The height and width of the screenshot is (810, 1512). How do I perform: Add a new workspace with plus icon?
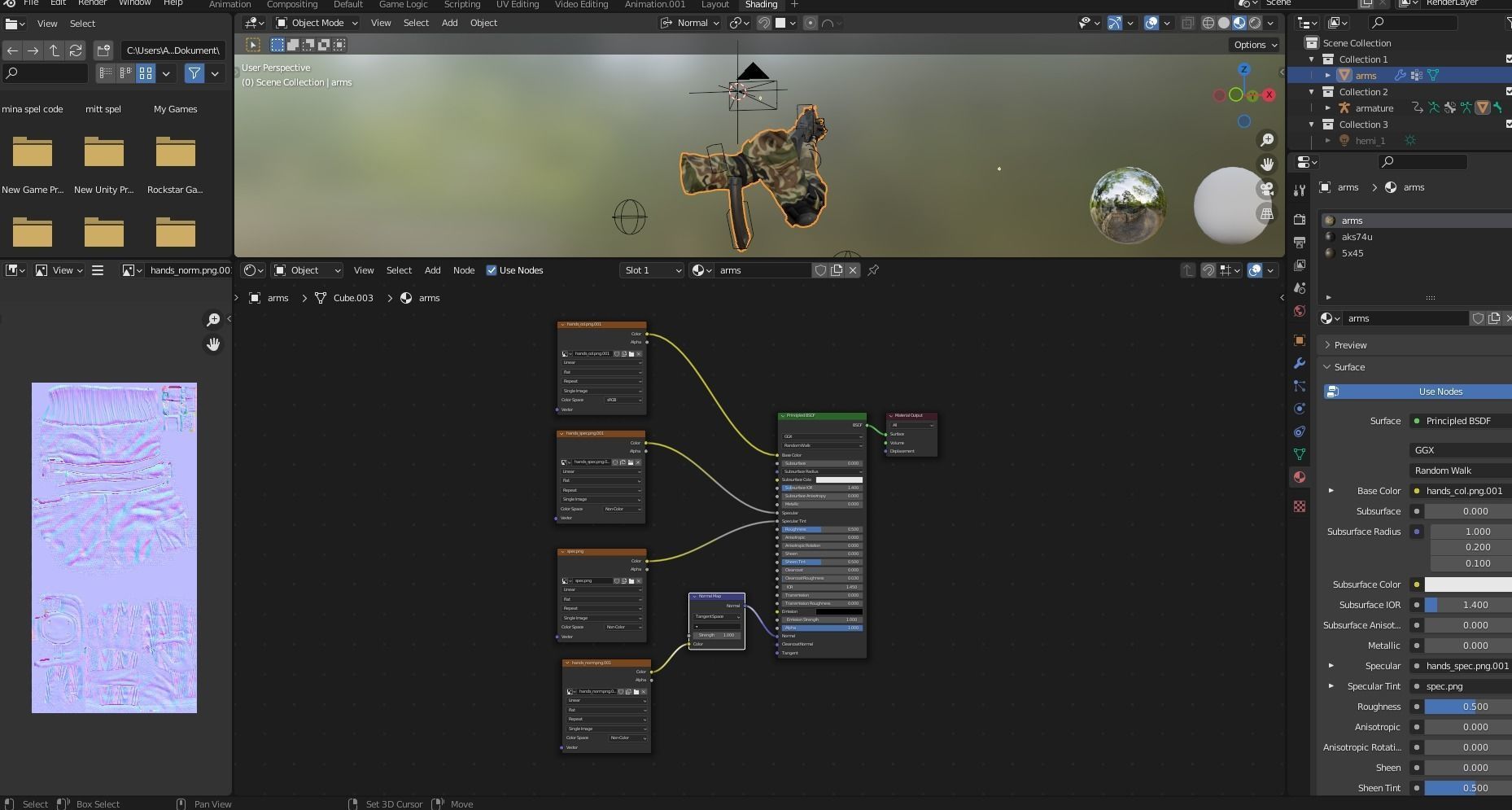point(794,4)
